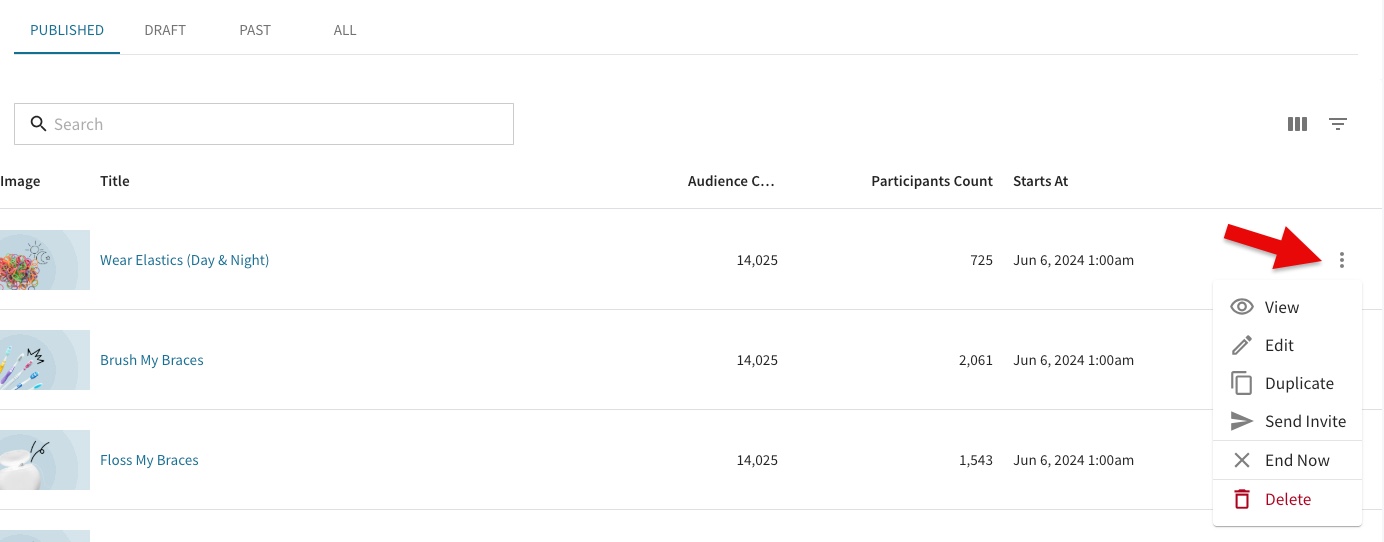Click the copy icon beside Duplicate
Image resolution: width=1384 pixels, height=542 pixels.
1242,383
